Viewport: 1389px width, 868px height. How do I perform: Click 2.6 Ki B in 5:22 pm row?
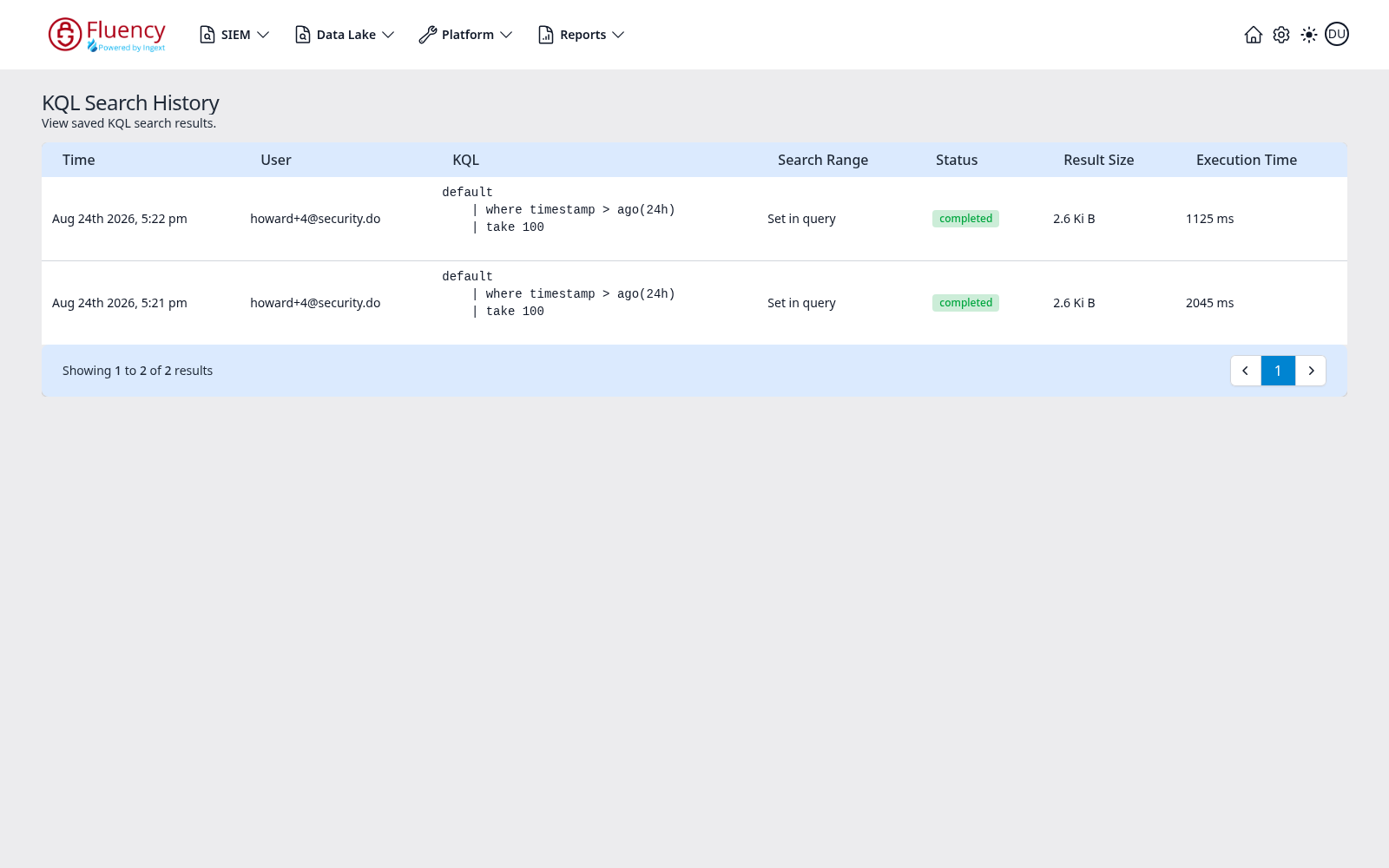point(1074,219)
